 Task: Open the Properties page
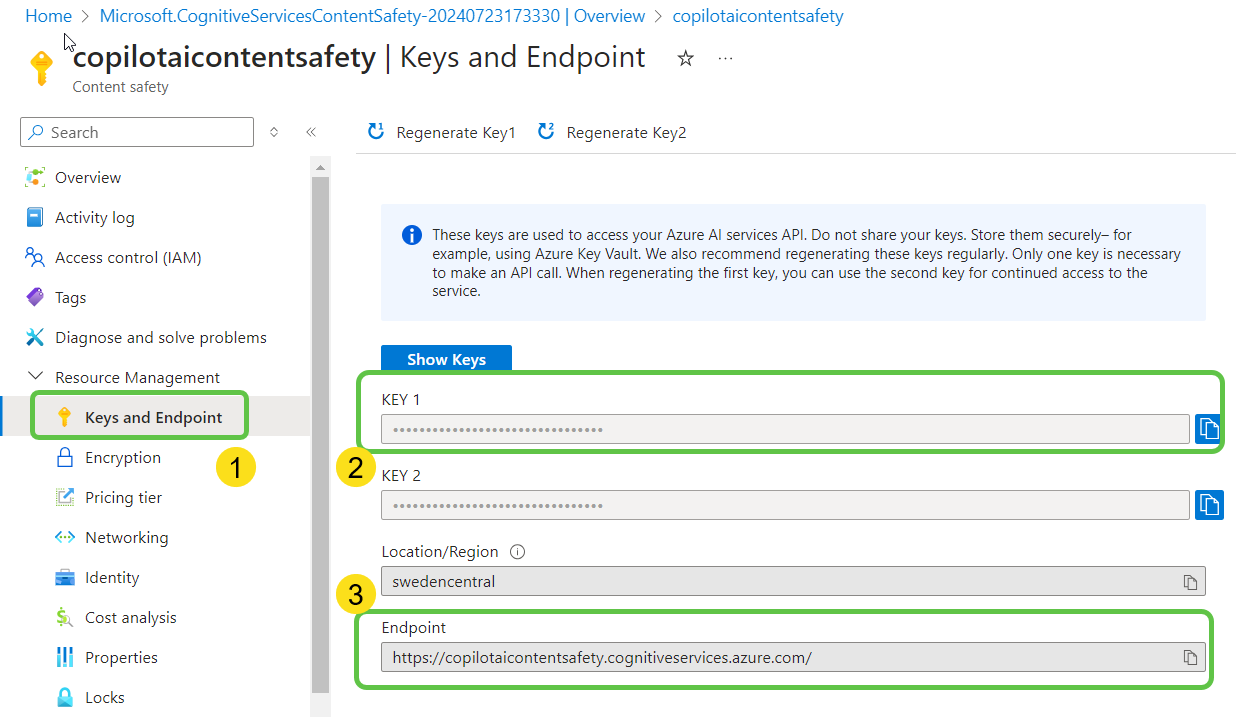117,657
